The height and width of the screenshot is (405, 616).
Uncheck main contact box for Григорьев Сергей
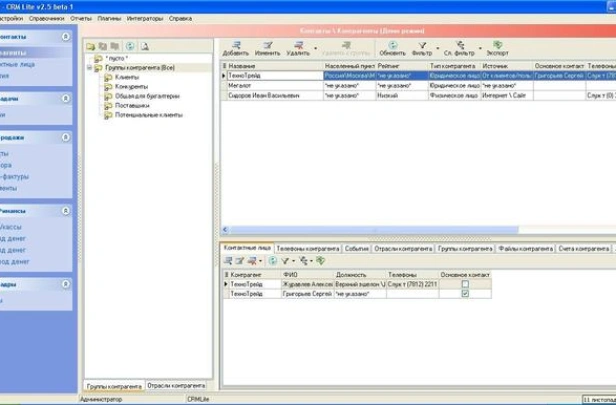[x=465, y=293]
